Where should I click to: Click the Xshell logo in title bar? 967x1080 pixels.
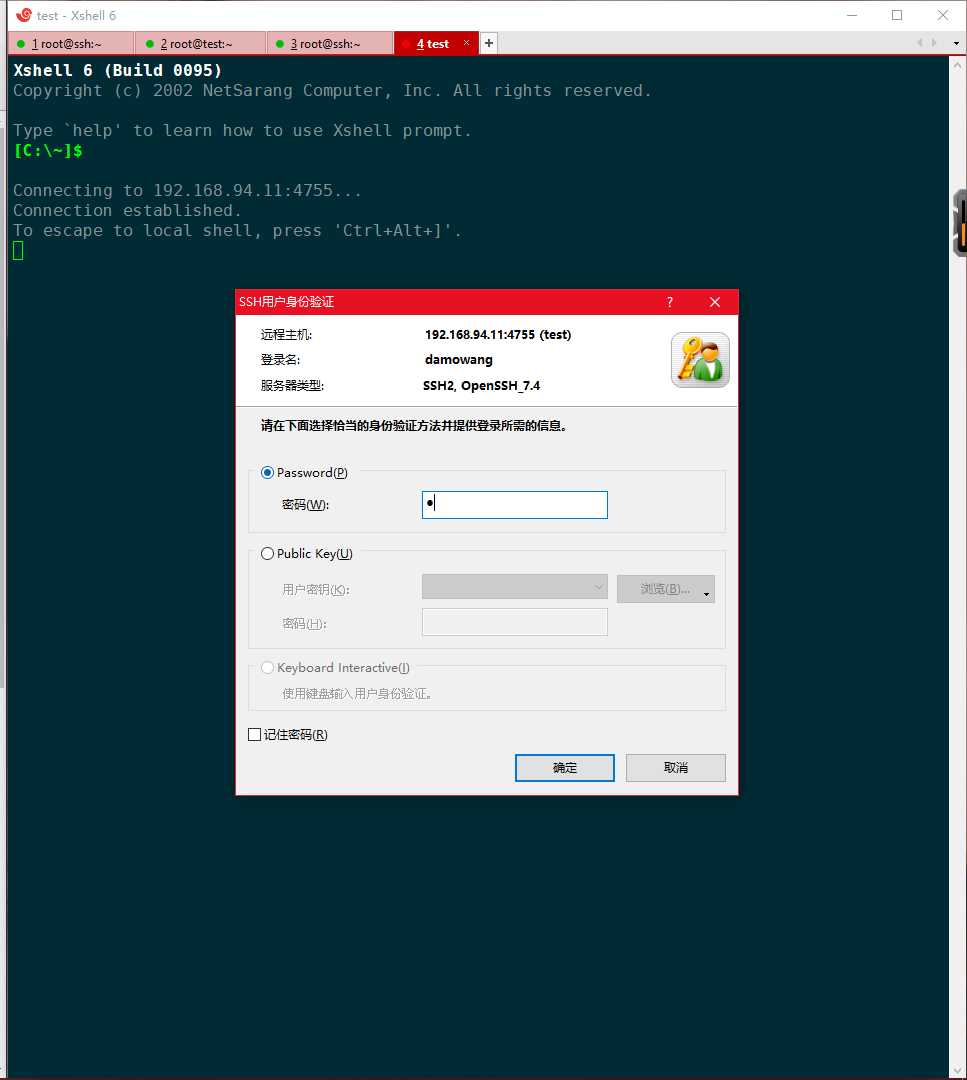pos(24,15)
